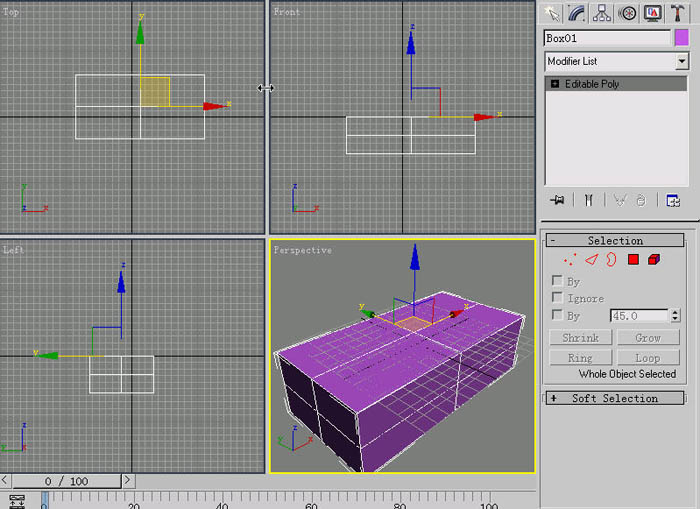This screenshot has width=700, height=509.
Task: Click the Open Mini Curve Editor icon
Action: [17, 501]
